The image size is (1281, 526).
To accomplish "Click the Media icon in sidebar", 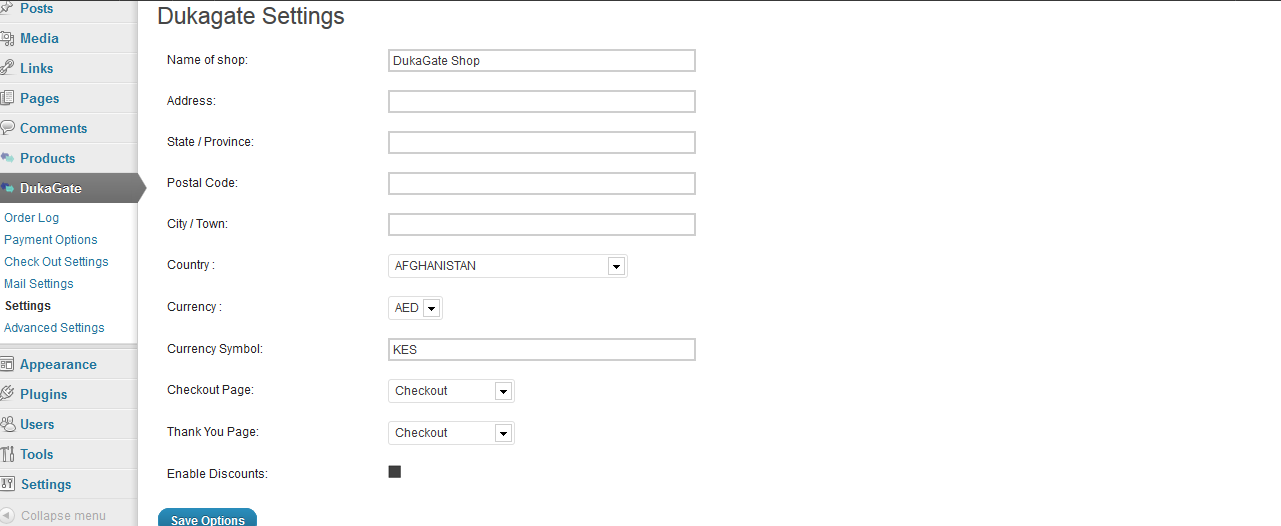I will (x=6, y=38).
